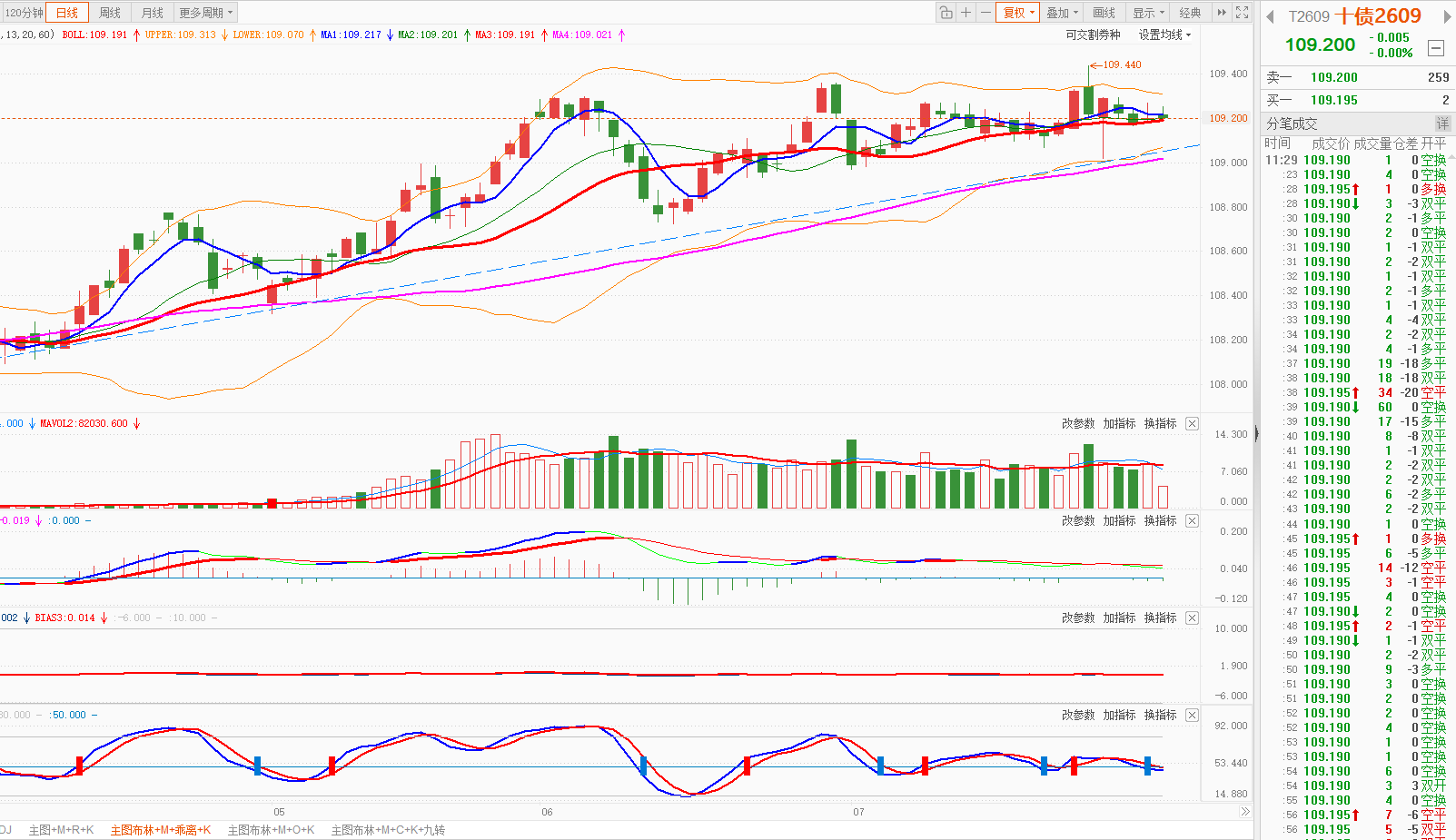Screen dimensions: 1456x840
Task: Select template 主图布林+M+O+K tab
Action: pos(271,830)
